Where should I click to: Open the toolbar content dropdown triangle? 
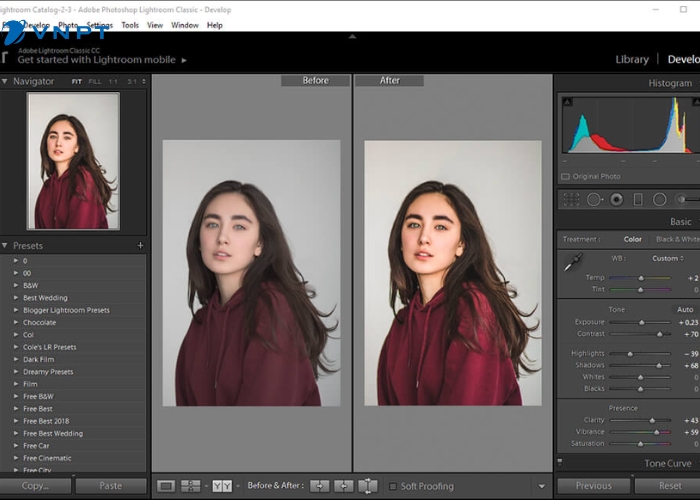coord(542,486)
